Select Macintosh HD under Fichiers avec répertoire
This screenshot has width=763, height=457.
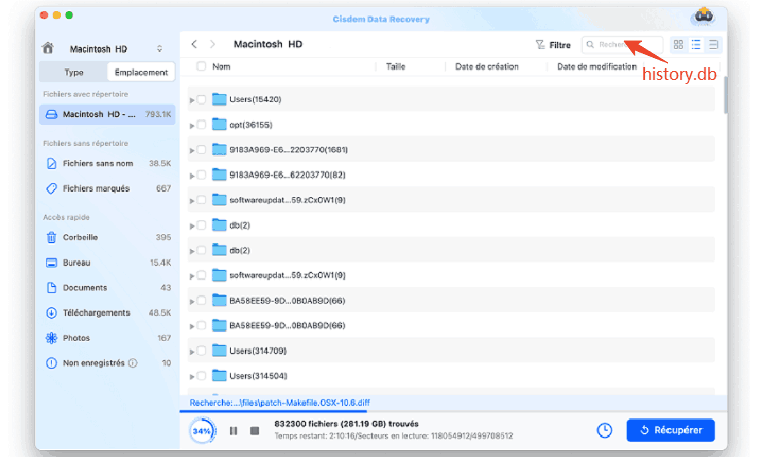point(107,114)
